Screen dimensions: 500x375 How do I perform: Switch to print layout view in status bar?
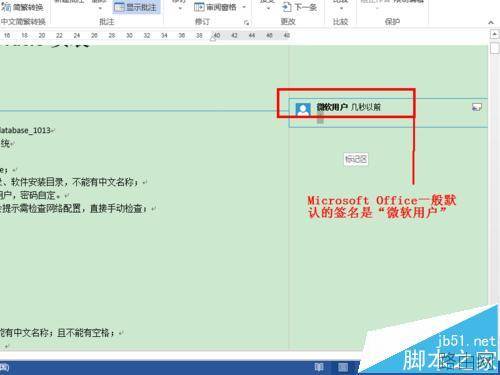tap(343, 367)
